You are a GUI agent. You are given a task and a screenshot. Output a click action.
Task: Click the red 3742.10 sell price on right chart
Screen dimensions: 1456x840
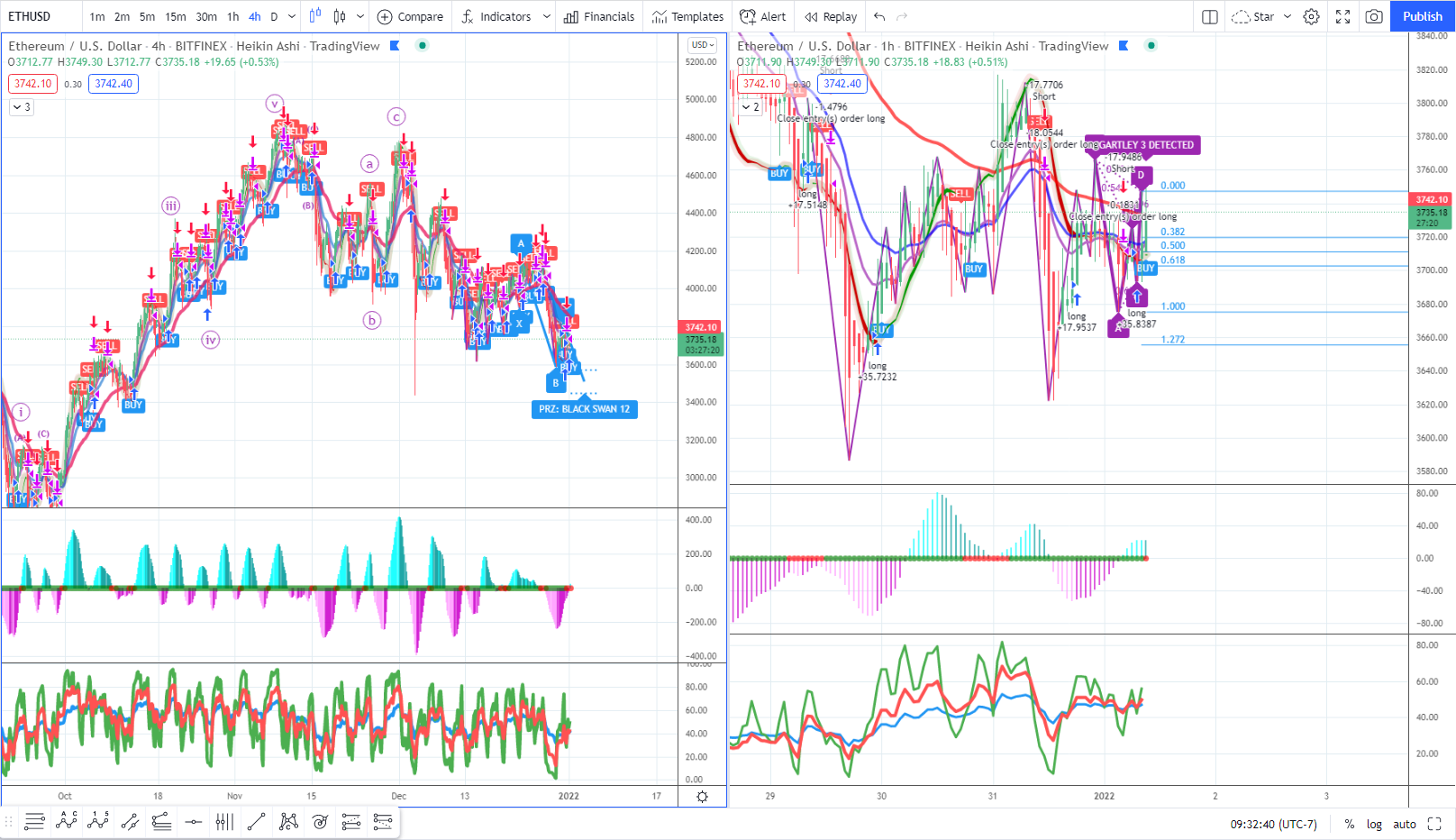pyautogui.click(x=762, y=84)
